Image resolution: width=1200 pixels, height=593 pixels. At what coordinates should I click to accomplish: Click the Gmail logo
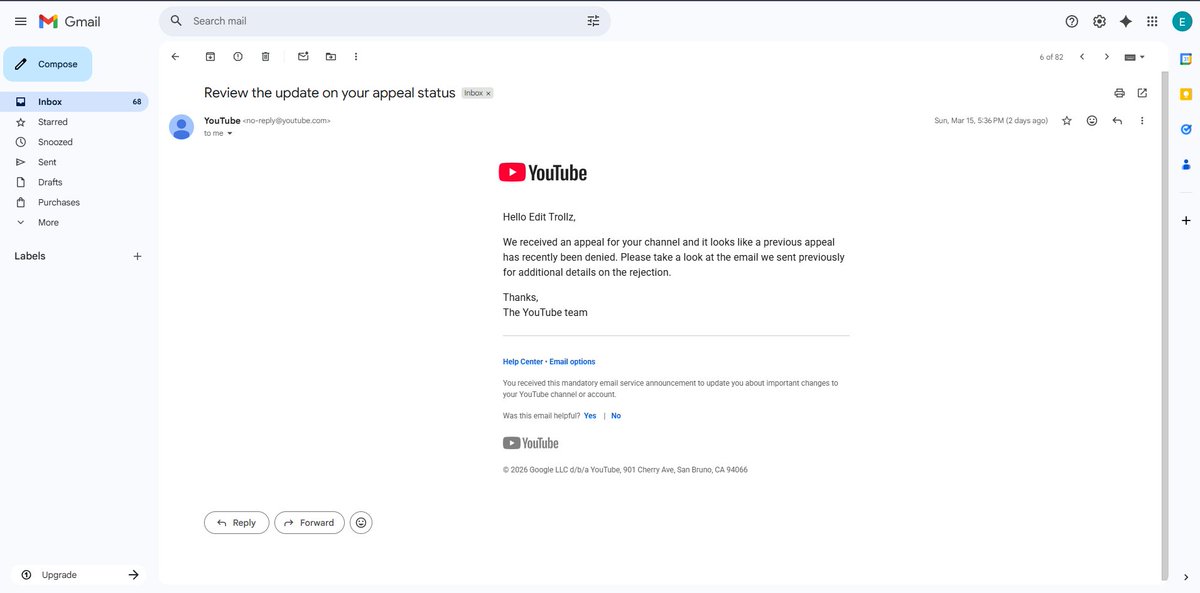pyautogui.click(x=69, y=21)
